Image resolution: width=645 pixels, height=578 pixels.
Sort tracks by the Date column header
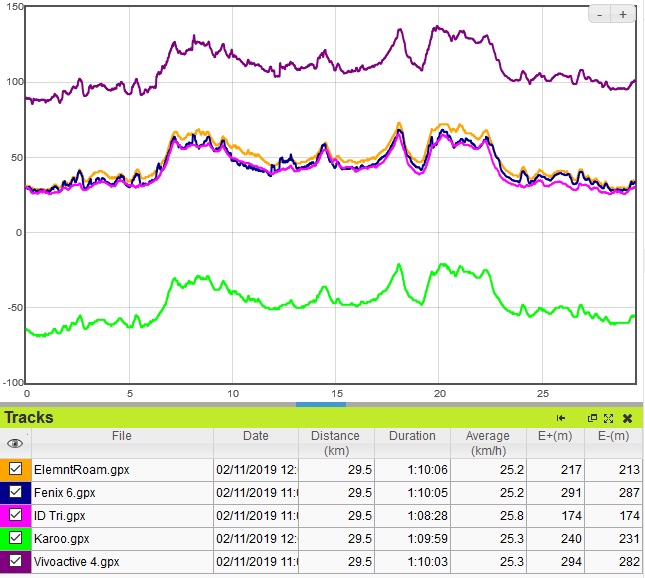(x=255, y=436)
